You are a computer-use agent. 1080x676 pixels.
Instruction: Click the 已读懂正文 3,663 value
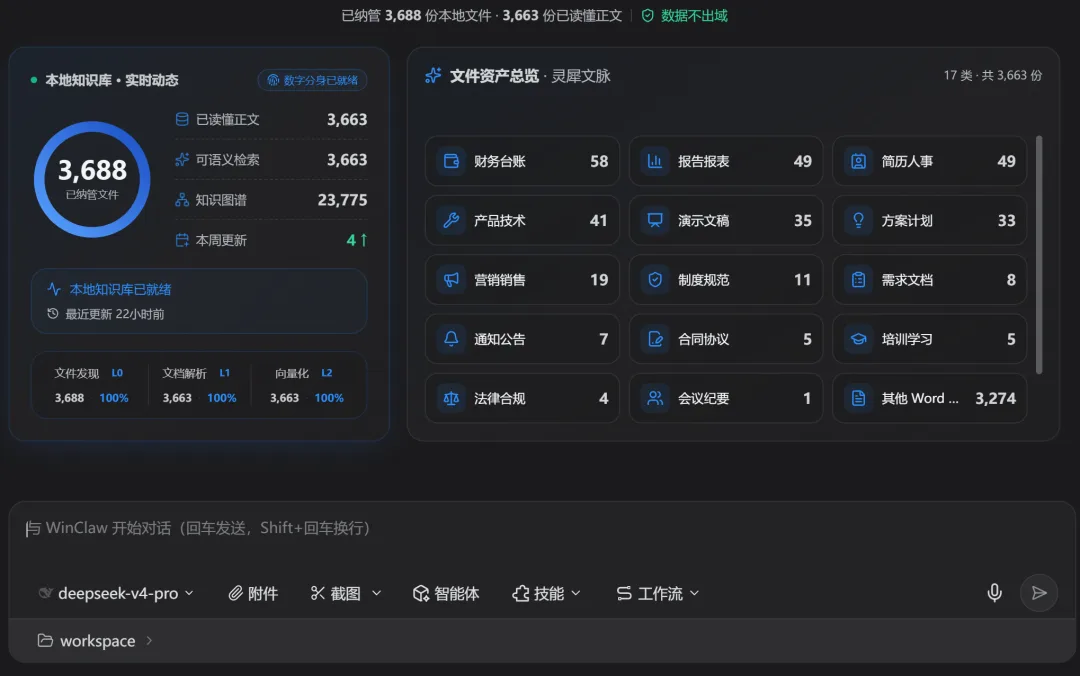347,119
